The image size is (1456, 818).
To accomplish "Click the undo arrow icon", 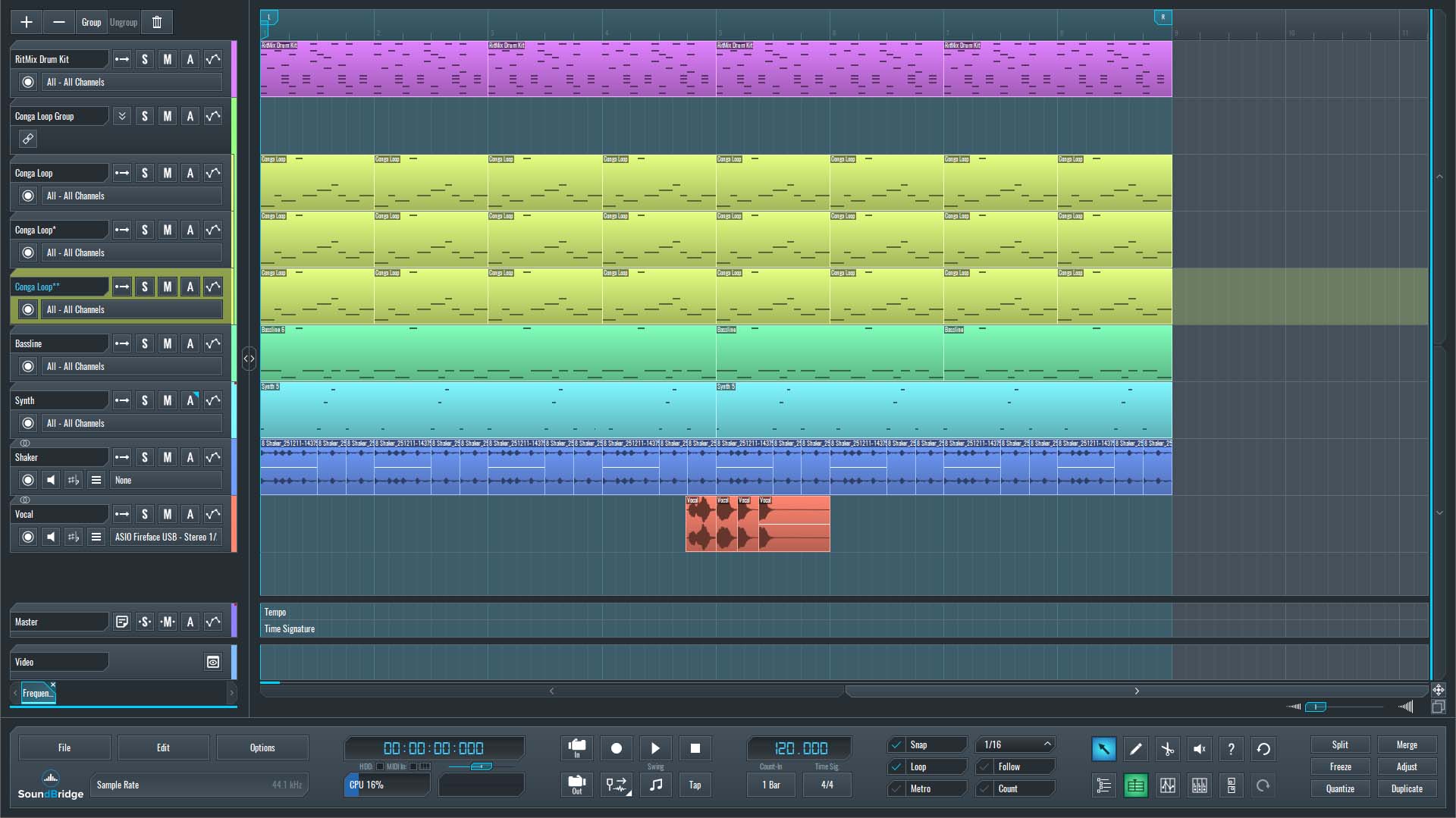I will click(x=1263, y=749).
